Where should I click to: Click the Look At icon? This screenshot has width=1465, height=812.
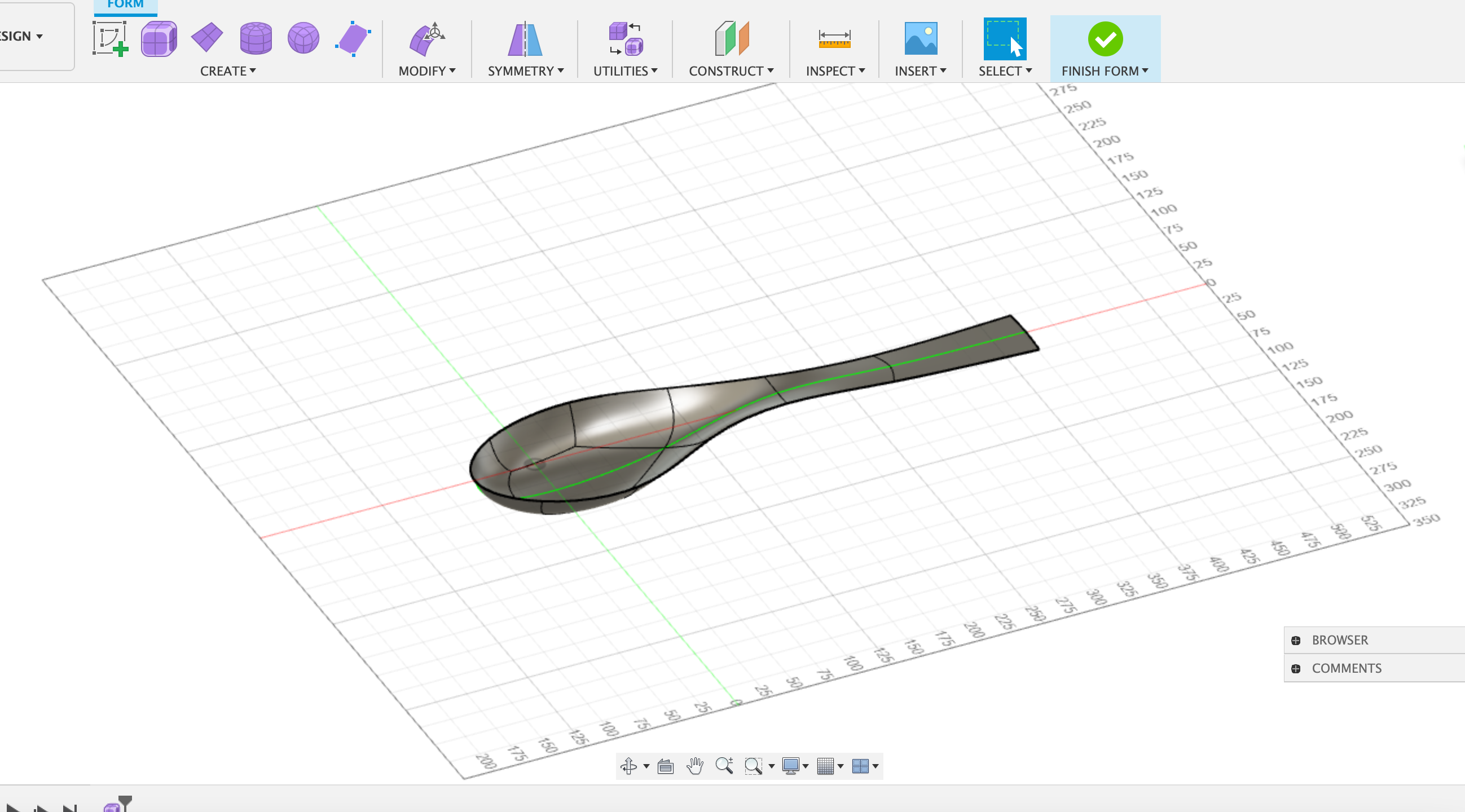[x=666, y=766]
